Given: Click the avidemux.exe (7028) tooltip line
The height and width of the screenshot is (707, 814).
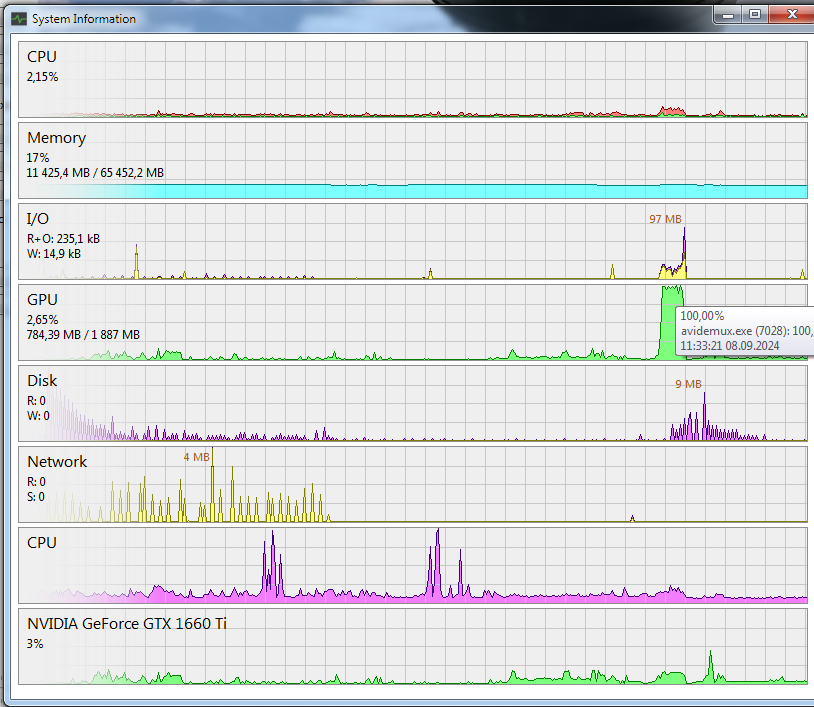Looking at the screenshot, I should point(747,331).
